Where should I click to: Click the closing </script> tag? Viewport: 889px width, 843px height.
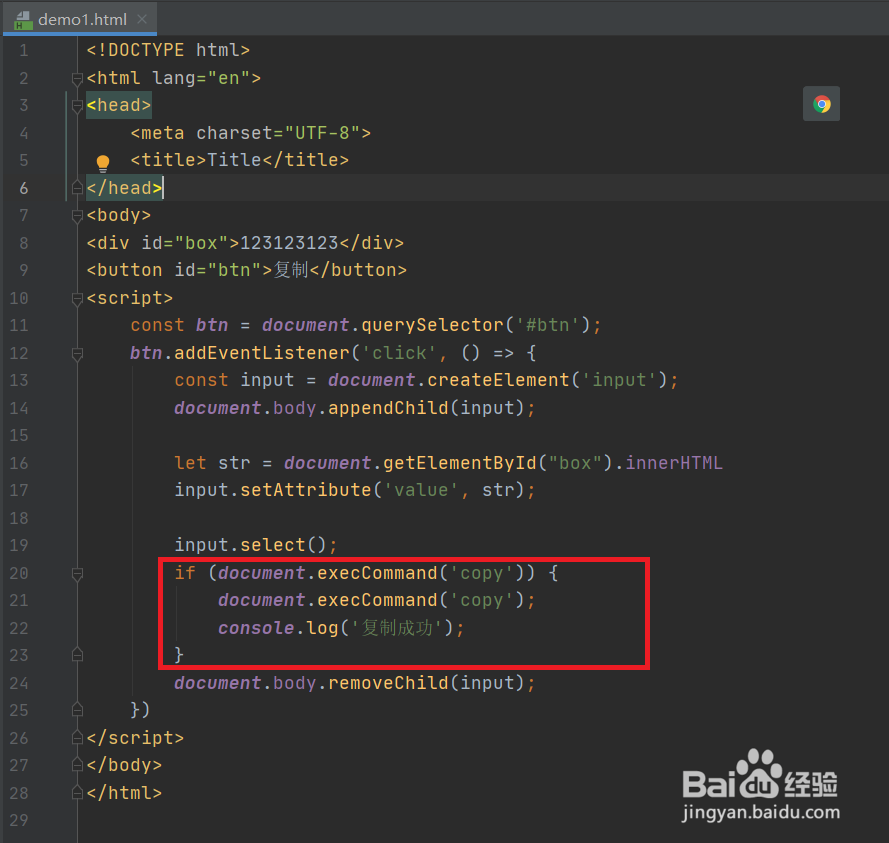[135, 738]
